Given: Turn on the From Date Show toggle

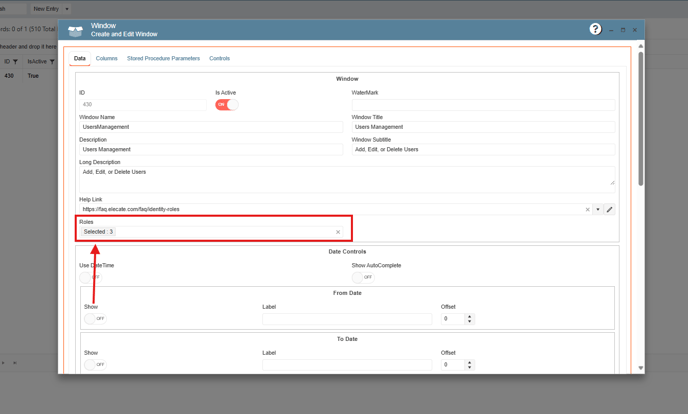Looking at the screenshot, I should [x=95, y=318].
